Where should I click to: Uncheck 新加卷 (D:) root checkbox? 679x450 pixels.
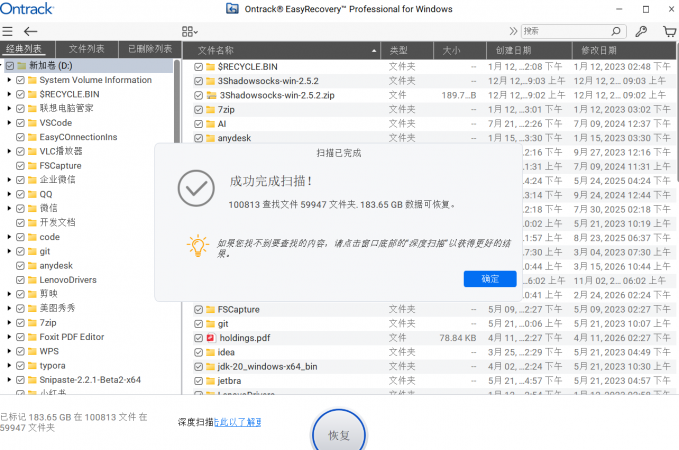(10, 66)
